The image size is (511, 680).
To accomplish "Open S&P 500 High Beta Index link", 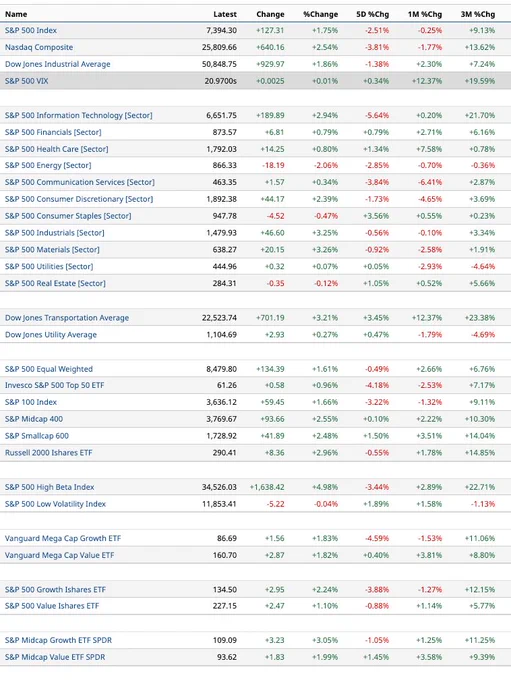I will (x=49, y=487).
